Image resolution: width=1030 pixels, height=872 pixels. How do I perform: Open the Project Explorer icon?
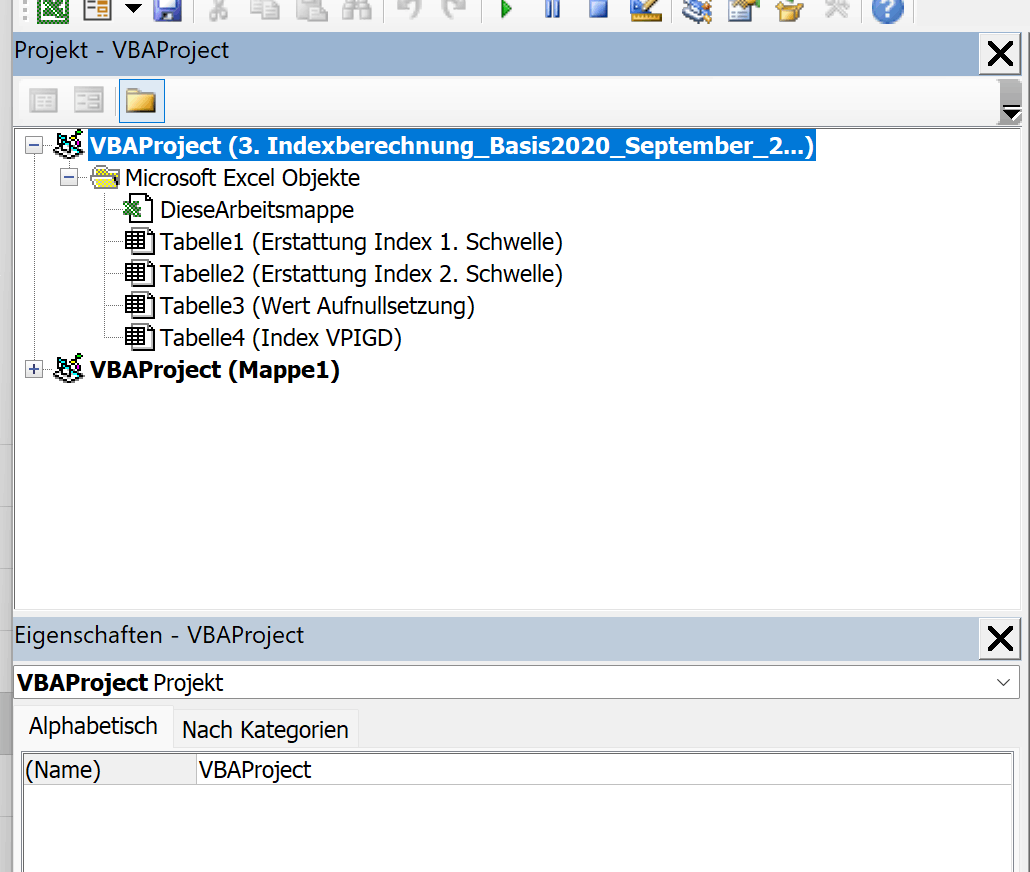(x=697, y=10)
